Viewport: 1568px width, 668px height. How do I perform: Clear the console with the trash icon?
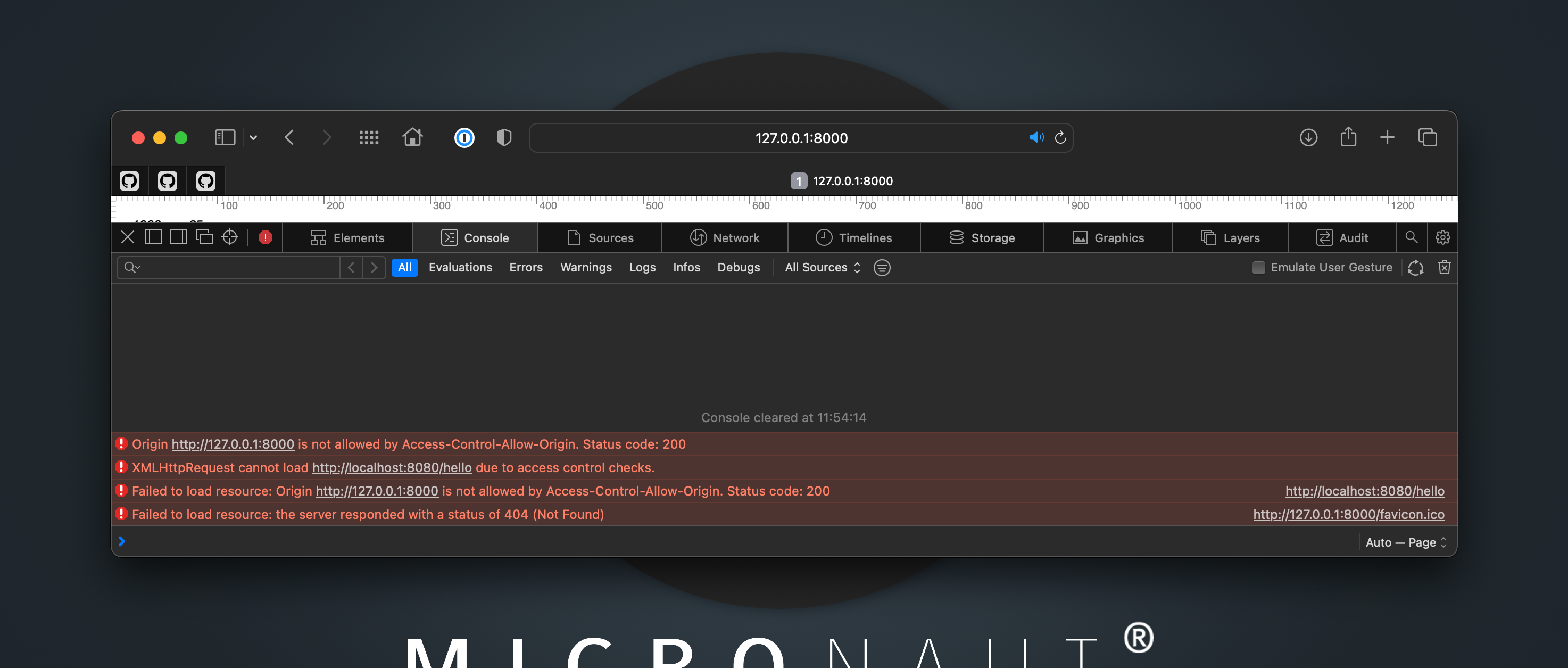(x=1443, y=267)
